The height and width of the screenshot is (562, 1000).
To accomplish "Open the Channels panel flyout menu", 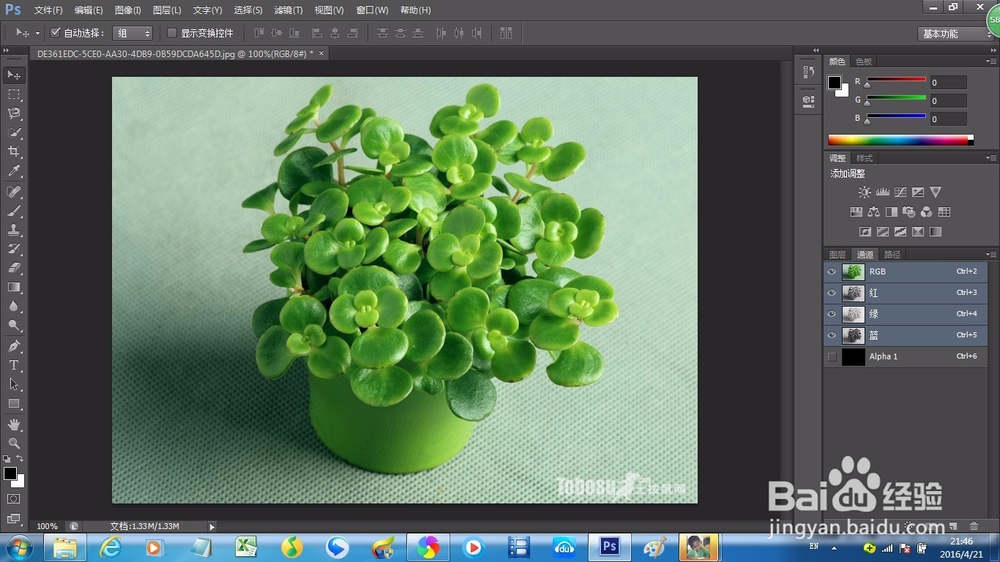I will 990,254.
